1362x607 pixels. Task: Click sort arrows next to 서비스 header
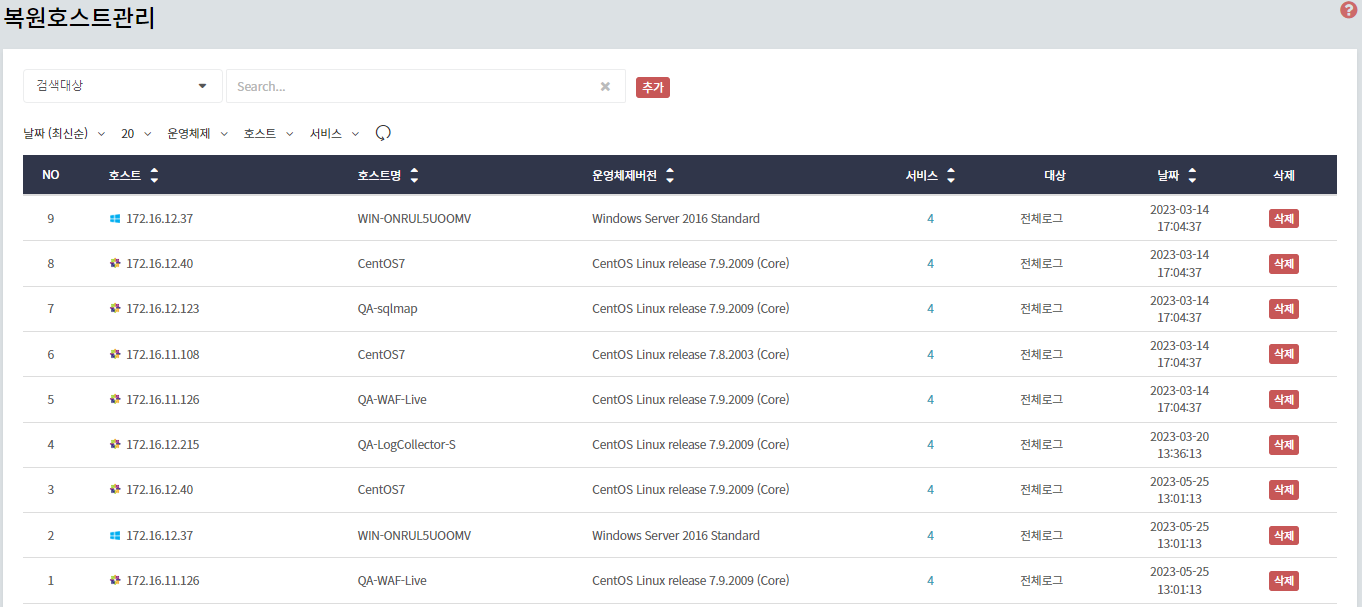tap(951, 176)
